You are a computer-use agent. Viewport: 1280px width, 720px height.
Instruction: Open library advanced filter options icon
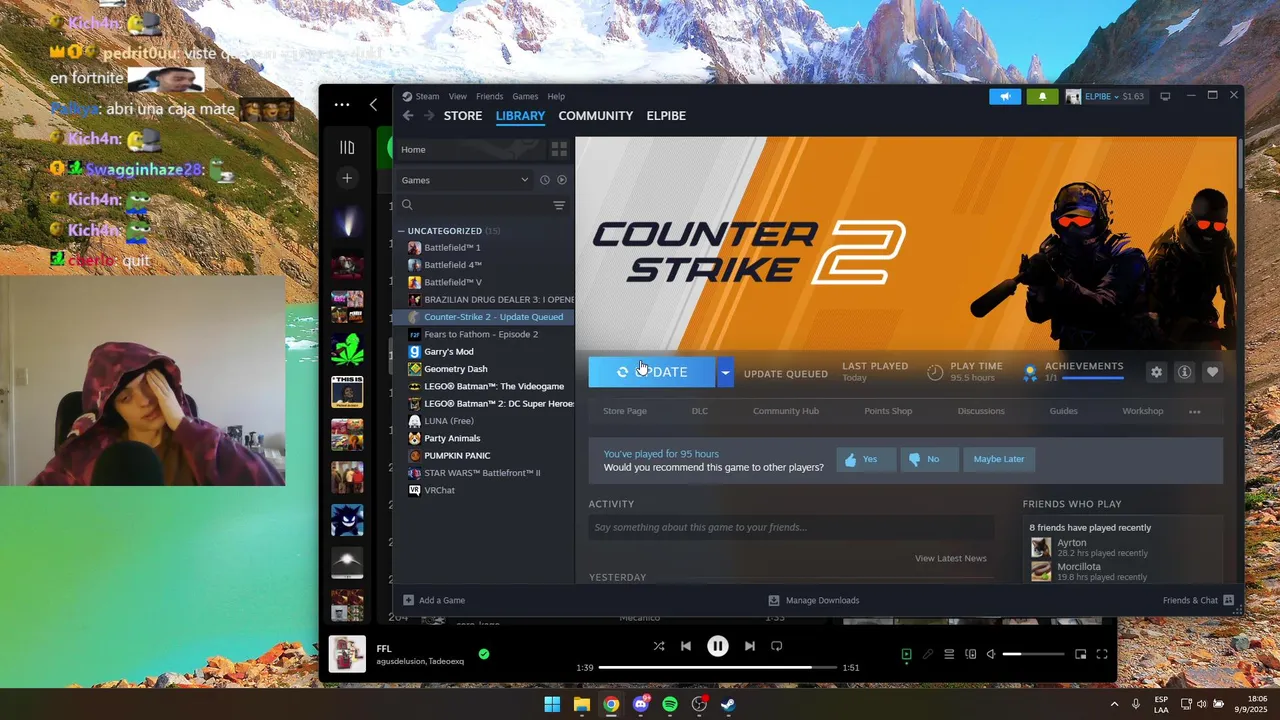coord(559,205)
